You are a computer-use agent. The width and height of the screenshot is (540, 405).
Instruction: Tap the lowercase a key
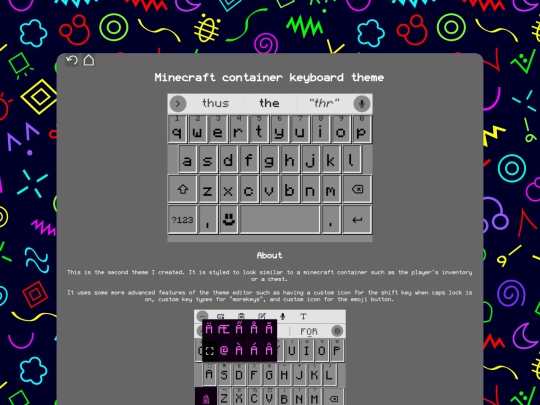click(x=187, y=159)
